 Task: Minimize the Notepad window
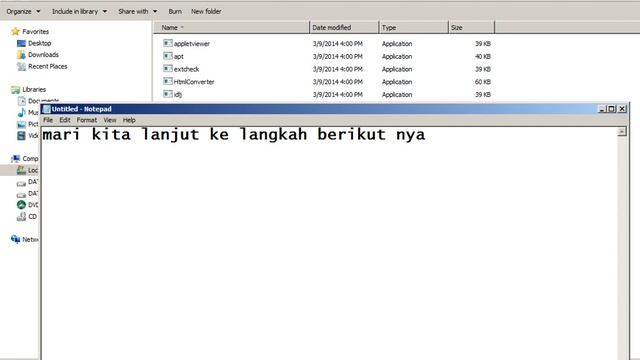point(602,109)
